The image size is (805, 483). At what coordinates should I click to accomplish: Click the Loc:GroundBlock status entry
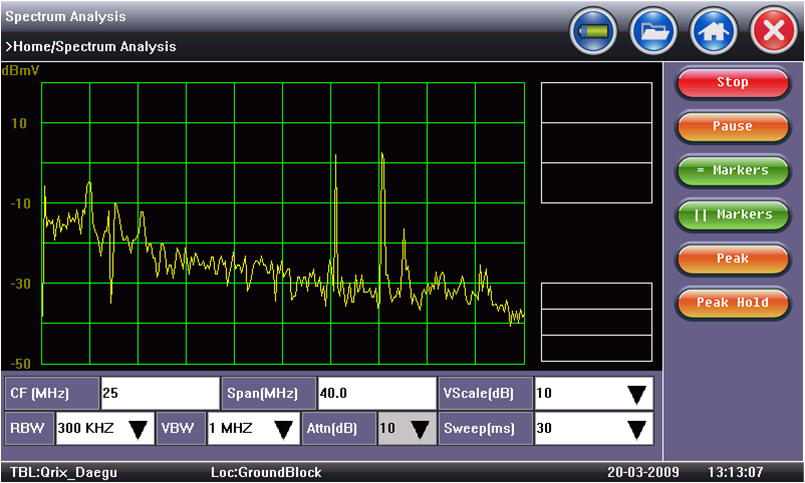point(266,472)
